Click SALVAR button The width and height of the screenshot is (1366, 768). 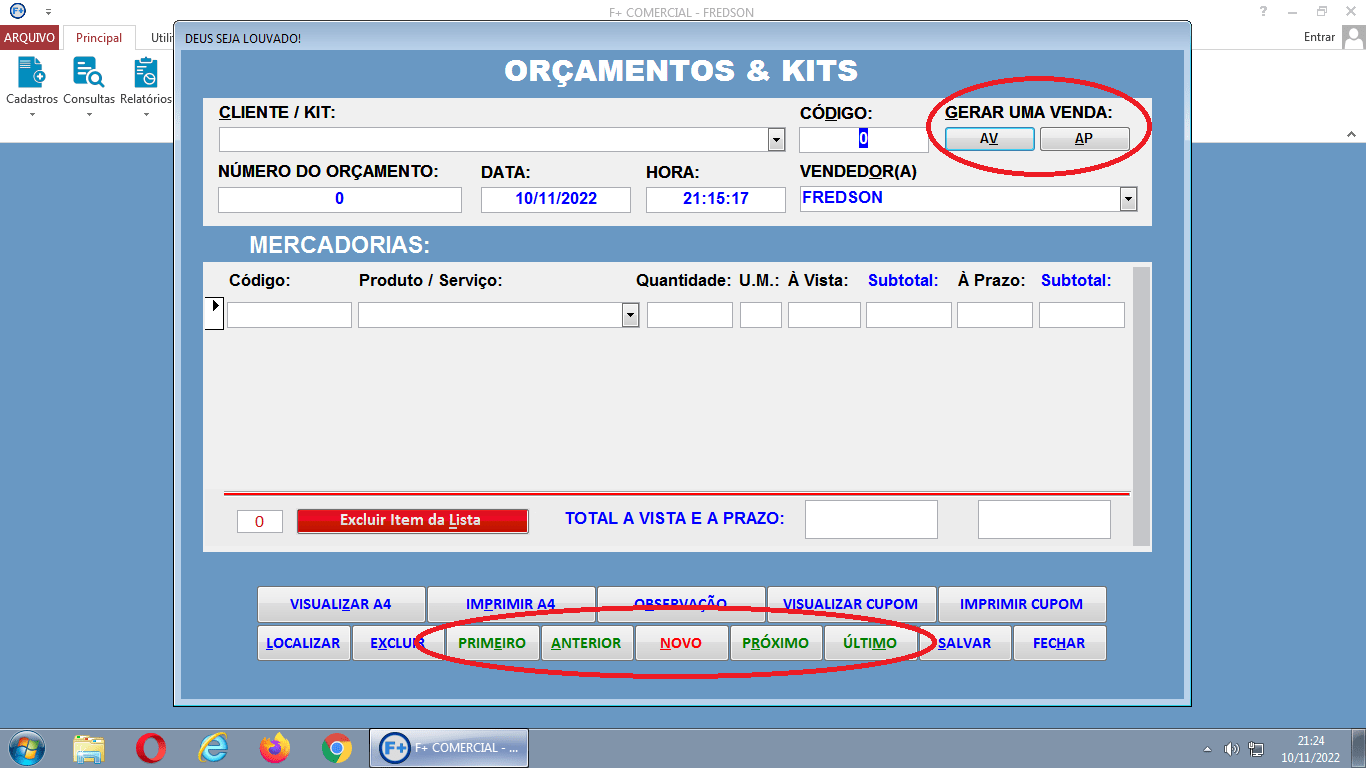965,643
